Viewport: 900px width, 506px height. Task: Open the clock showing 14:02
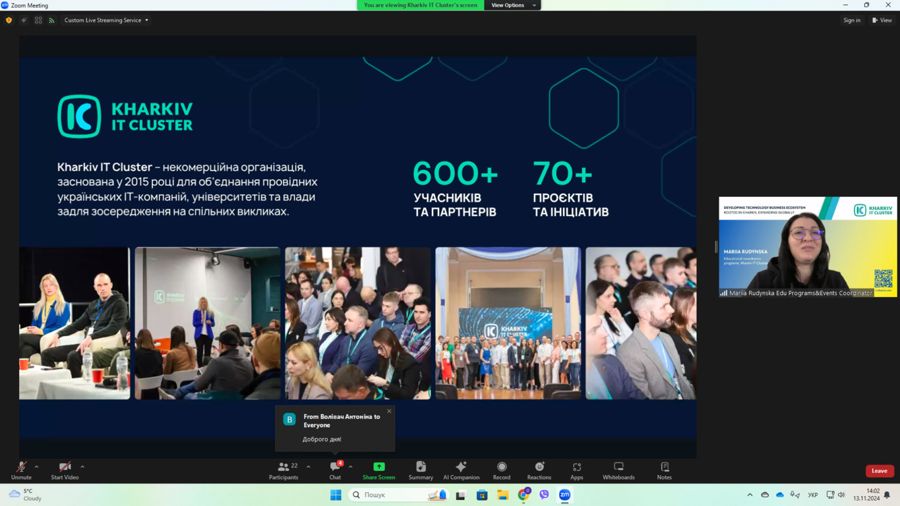pyautogui.click(x=866, y=495)
